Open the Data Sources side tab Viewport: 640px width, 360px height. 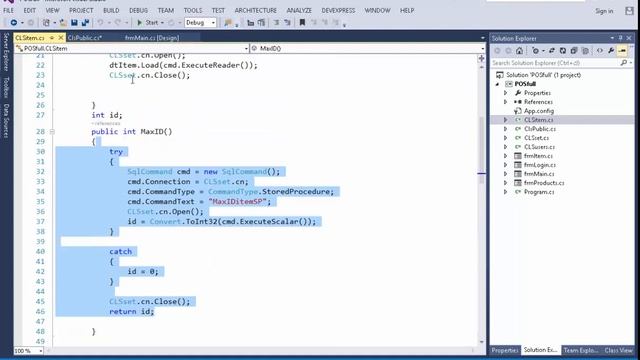[6, 120]
